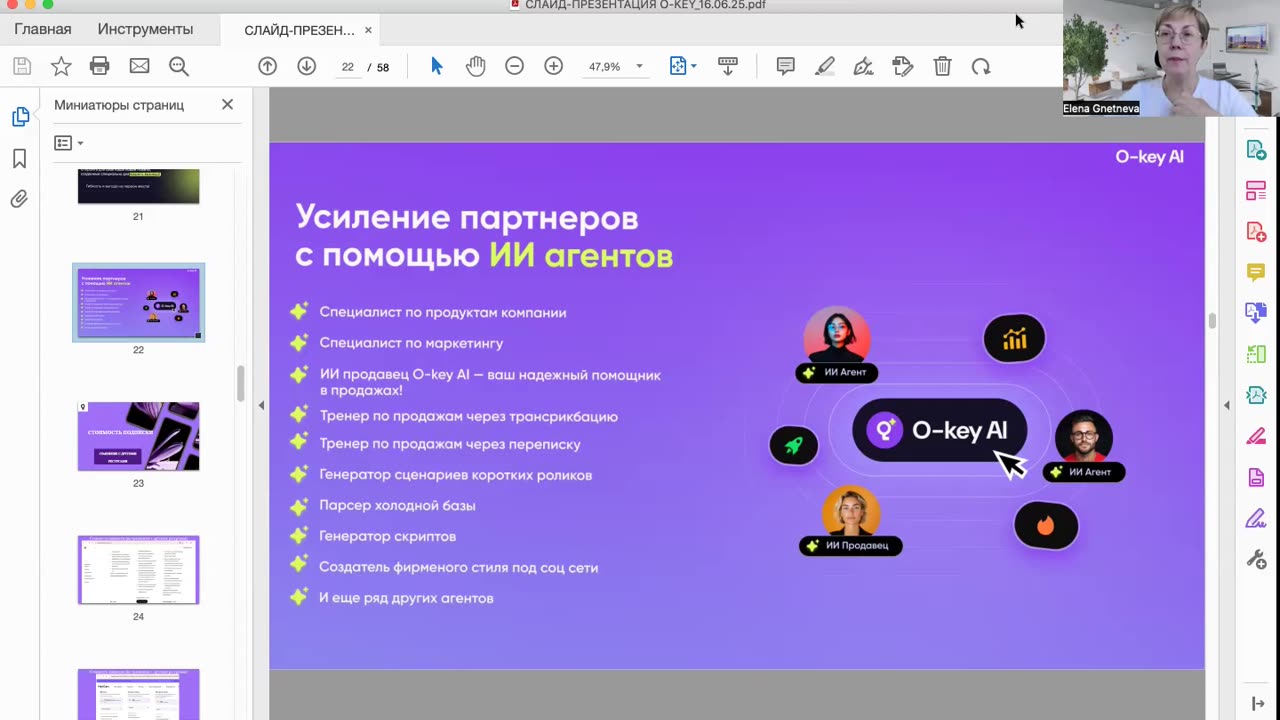Zoom in with plus button

click(554, 66)
